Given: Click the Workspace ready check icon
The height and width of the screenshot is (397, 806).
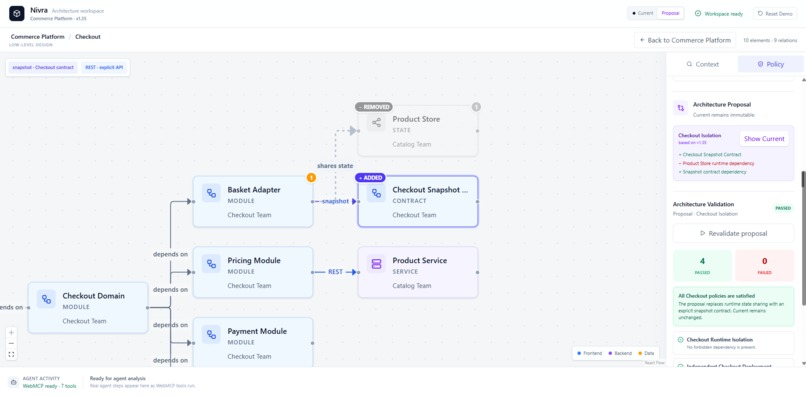Looking at the screenshot, I should (x=698, y=13).
